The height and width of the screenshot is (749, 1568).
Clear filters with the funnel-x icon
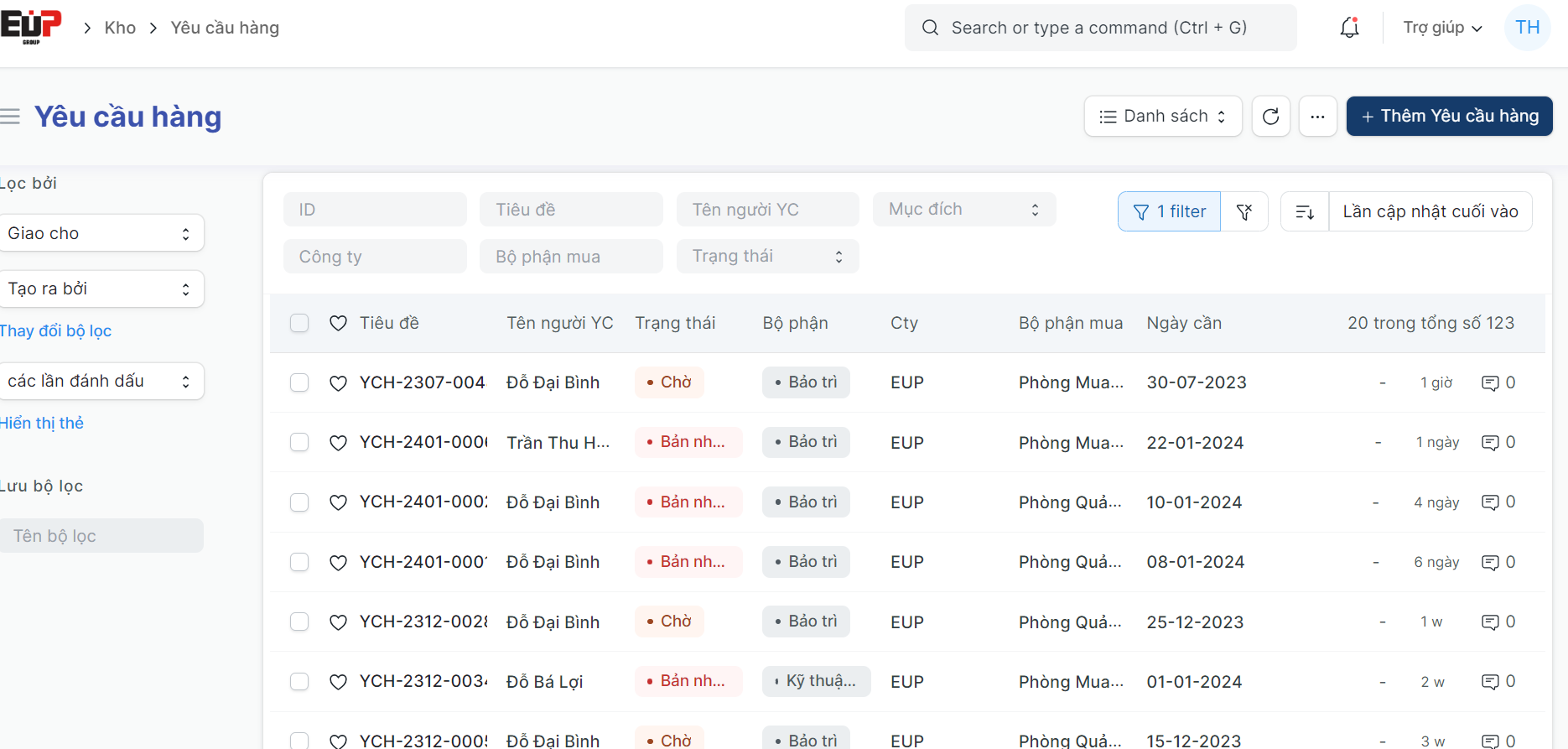(1244, 212)
